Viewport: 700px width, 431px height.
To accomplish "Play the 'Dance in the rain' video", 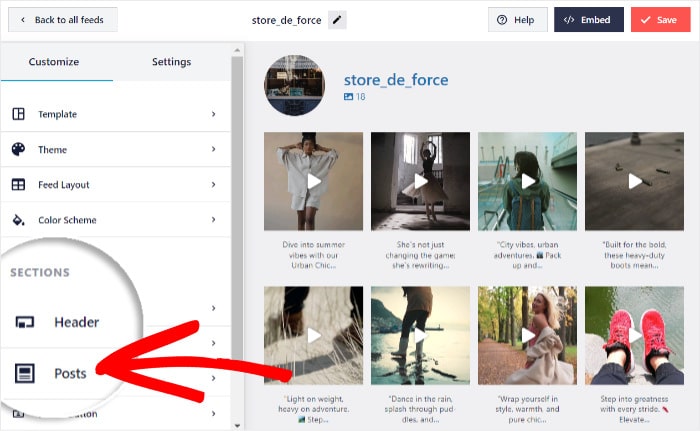I will tap(420, 335).
